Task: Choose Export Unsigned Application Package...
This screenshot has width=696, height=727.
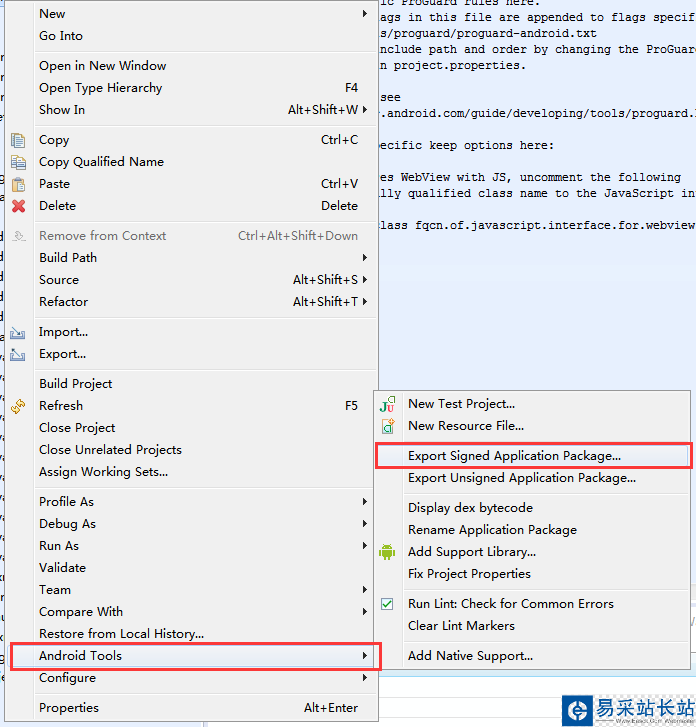Action: (x=532, y=478)
